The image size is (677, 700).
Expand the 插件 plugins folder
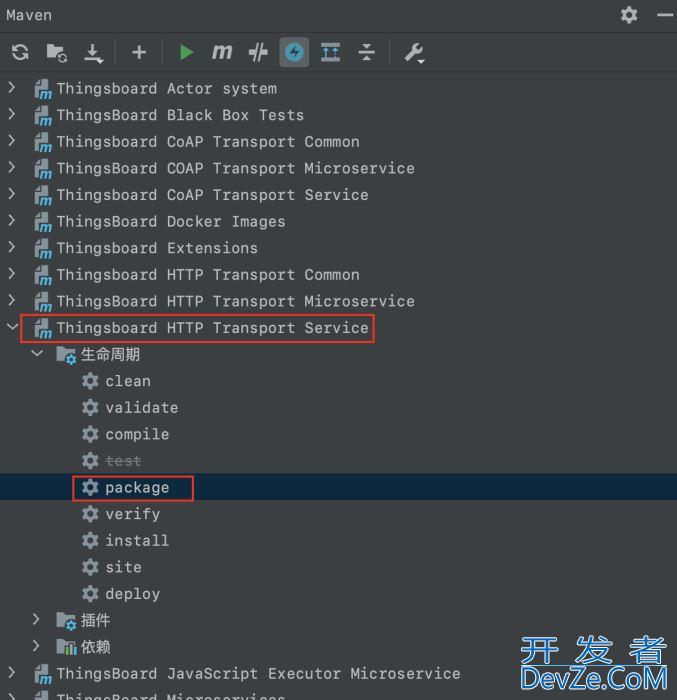pyautogui.click(x=37, y=619)
